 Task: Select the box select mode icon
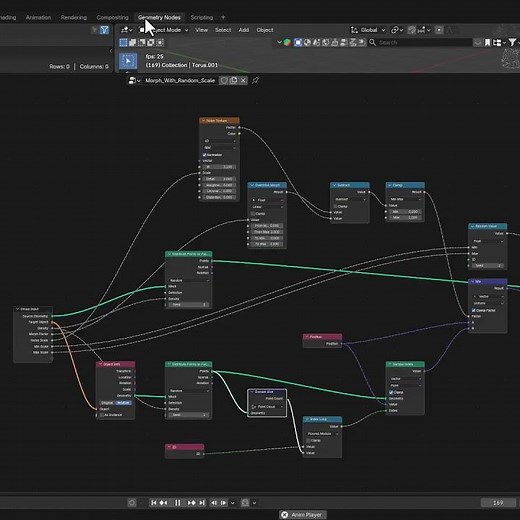123,42
